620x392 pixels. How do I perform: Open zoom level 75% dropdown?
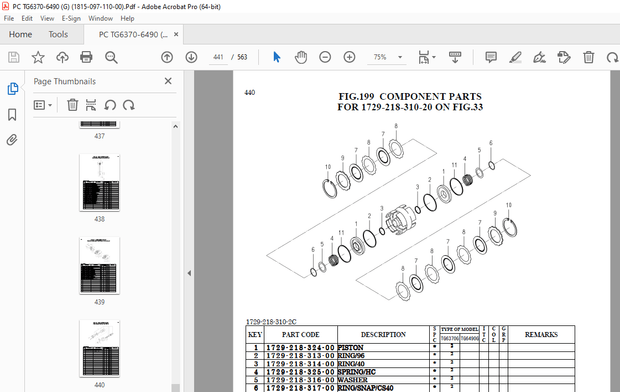coord(400,57)
